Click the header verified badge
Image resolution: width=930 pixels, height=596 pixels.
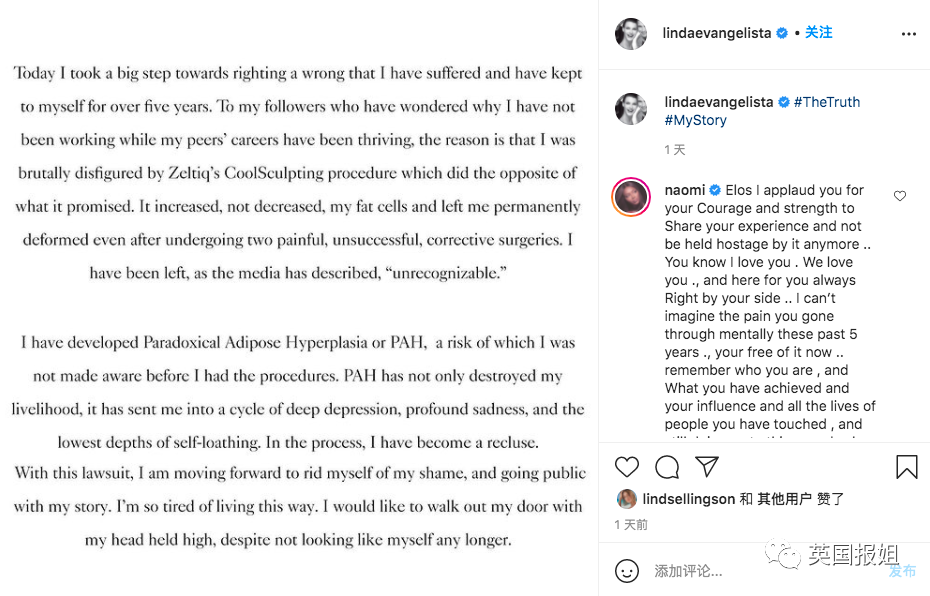[x=782, y=33]
